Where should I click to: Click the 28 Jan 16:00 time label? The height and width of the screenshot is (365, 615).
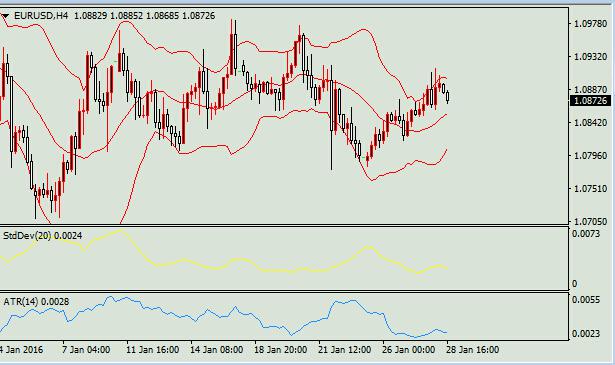coord(472,350)
